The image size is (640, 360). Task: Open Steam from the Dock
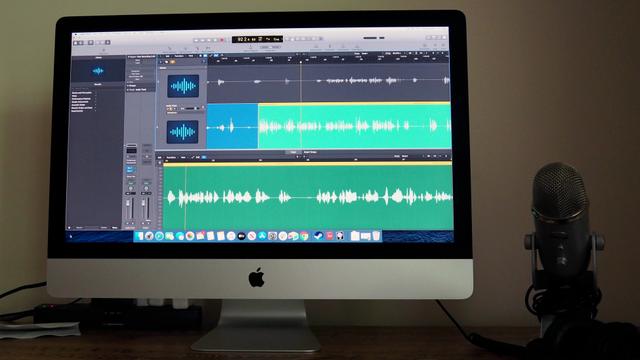tap(319, 236)
